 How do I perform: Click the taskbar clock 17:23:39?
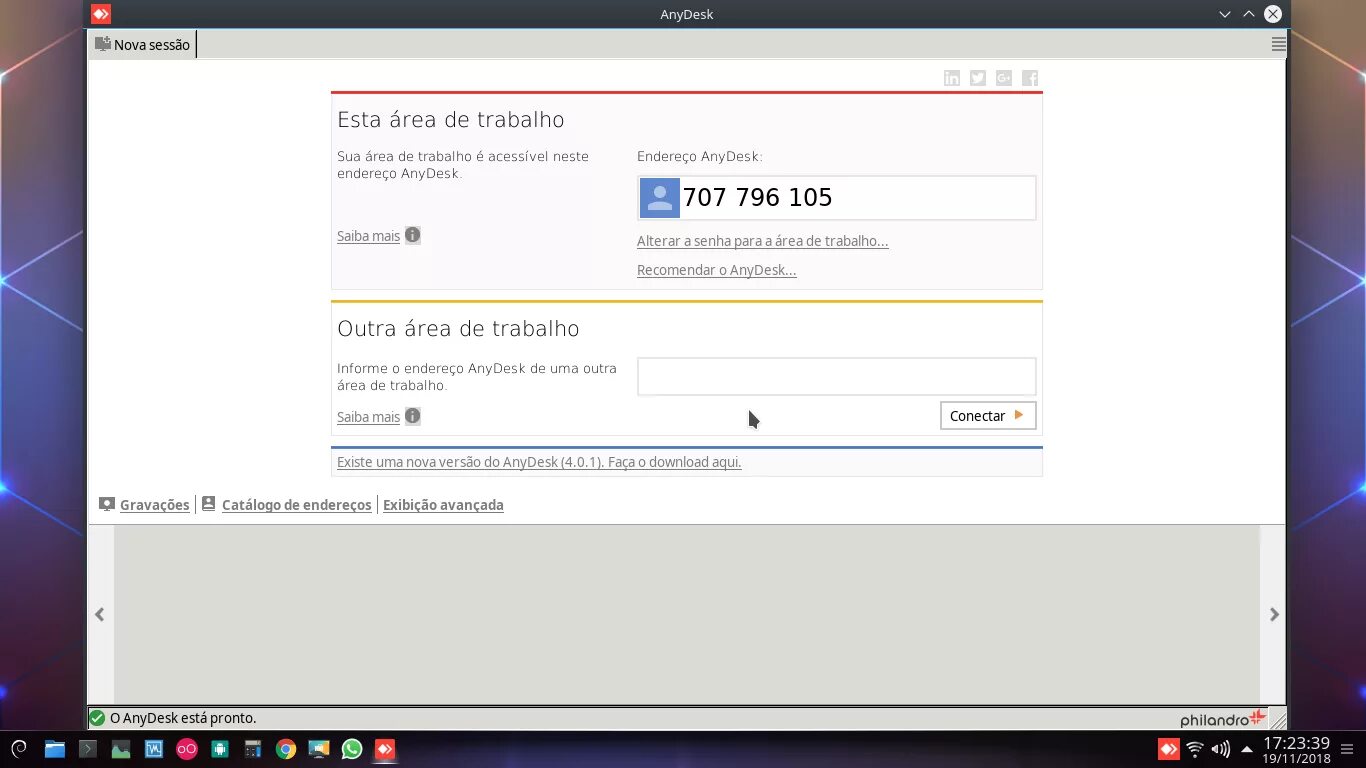[x=1296, y=743]
